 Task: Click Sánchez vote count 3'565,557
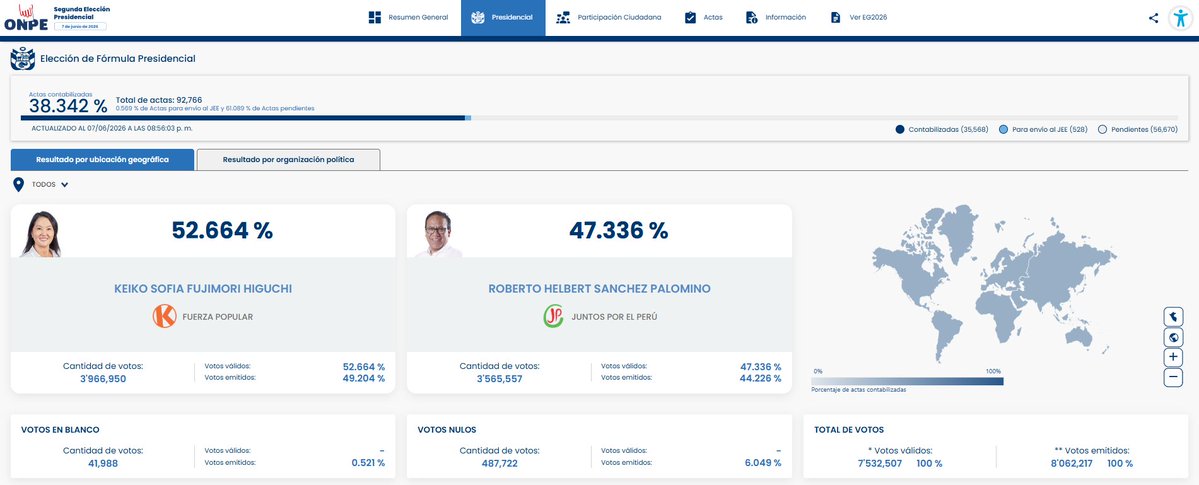(x=499, y=379)
